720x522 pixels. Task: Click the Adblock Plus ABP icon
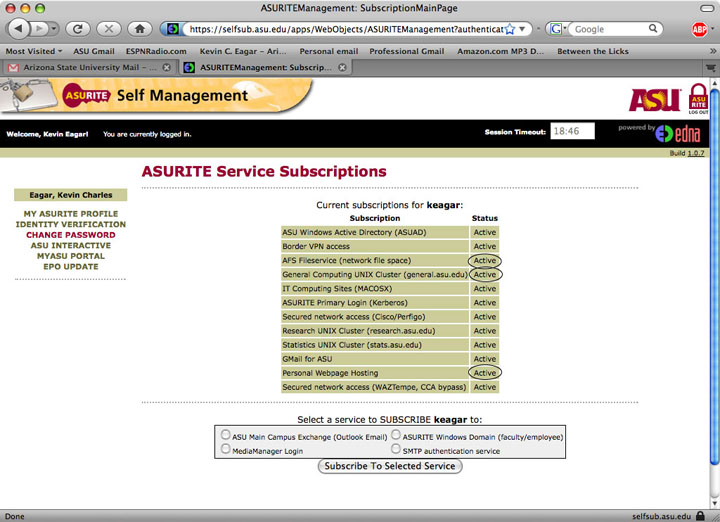[700, 29]
